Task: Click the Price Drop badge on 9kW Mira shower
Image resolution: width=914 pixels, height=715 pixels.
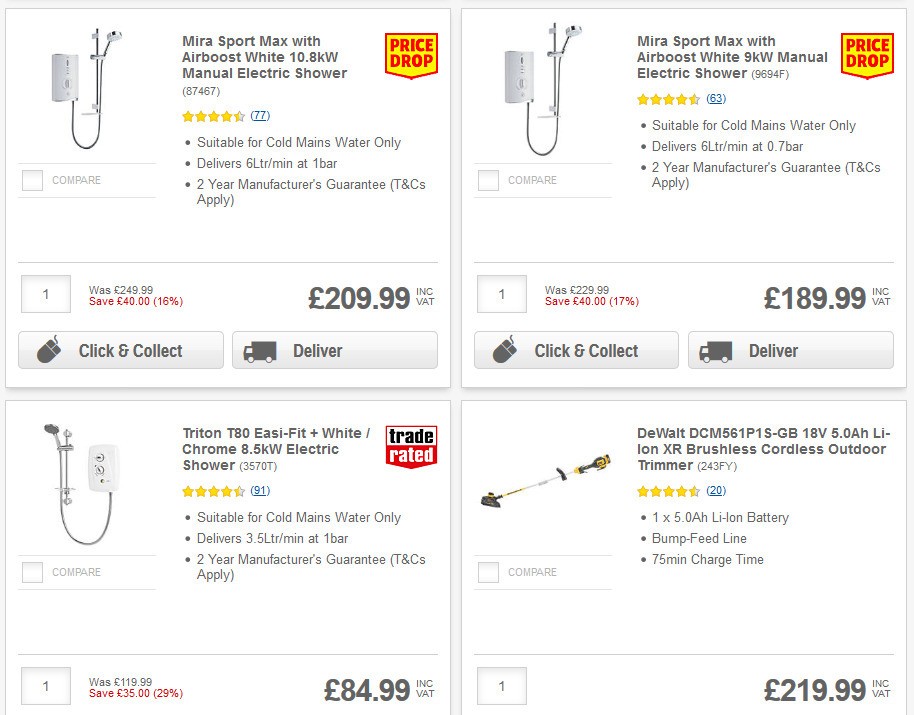Action: point(866,57)
